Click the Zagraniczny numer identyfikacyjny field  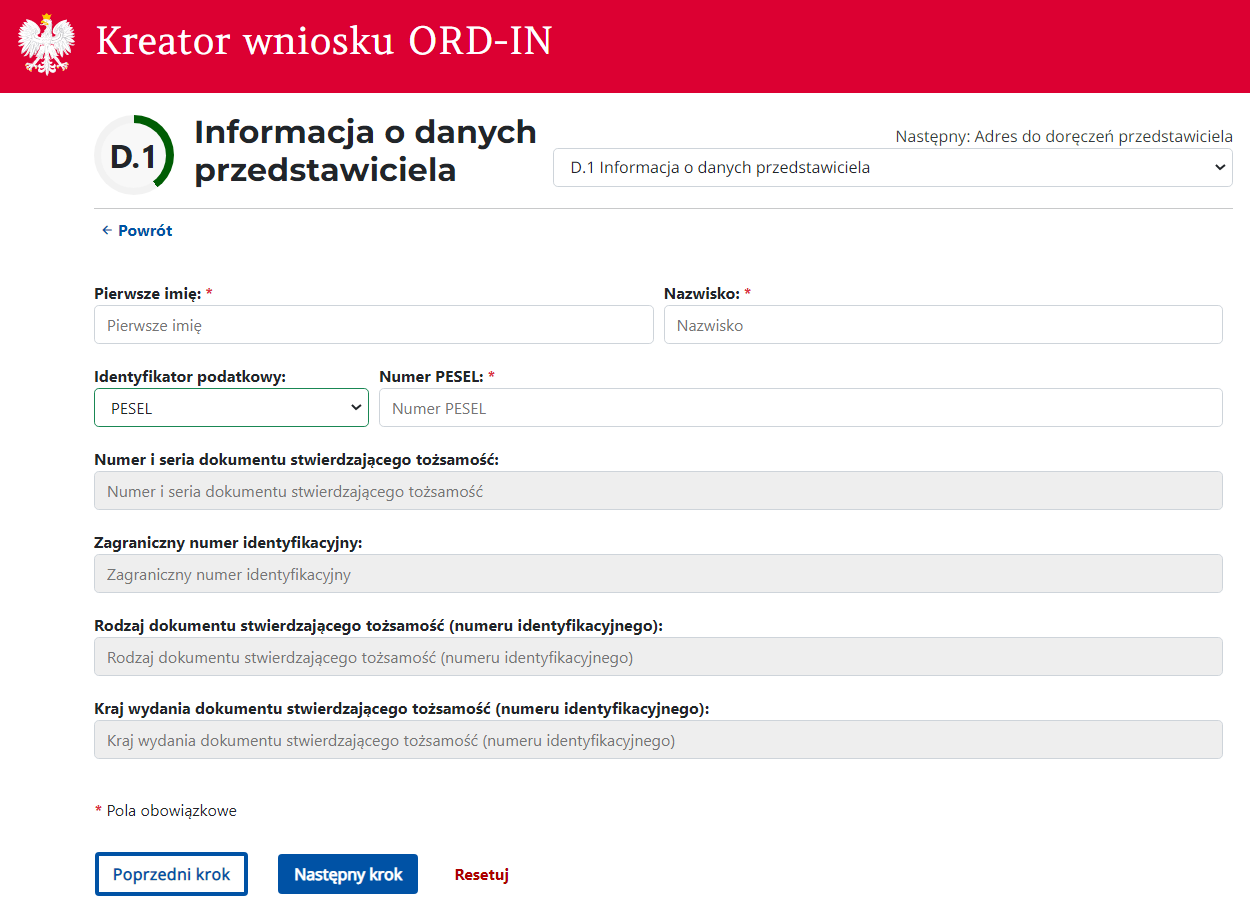tap(657, 574)
